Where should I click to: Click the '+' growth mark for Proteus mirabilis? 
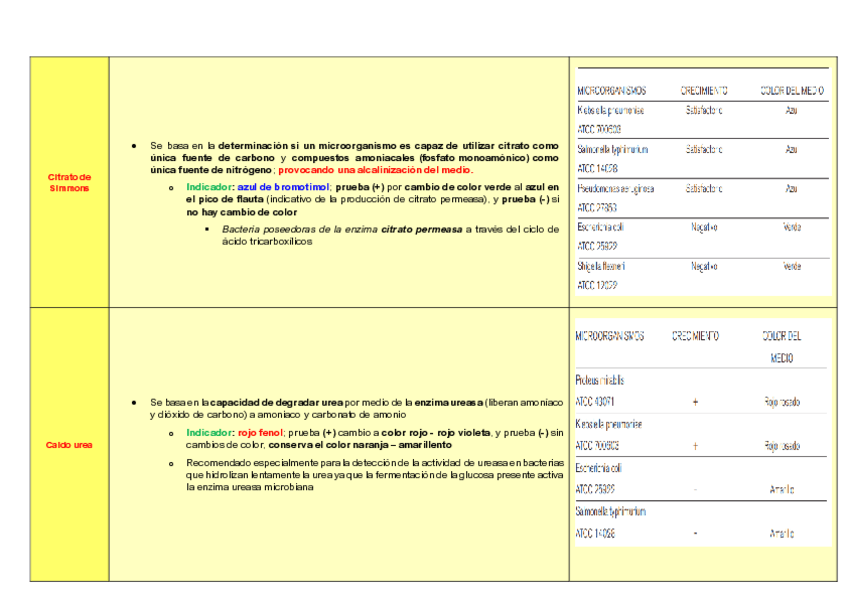click(x=695, y=402)
